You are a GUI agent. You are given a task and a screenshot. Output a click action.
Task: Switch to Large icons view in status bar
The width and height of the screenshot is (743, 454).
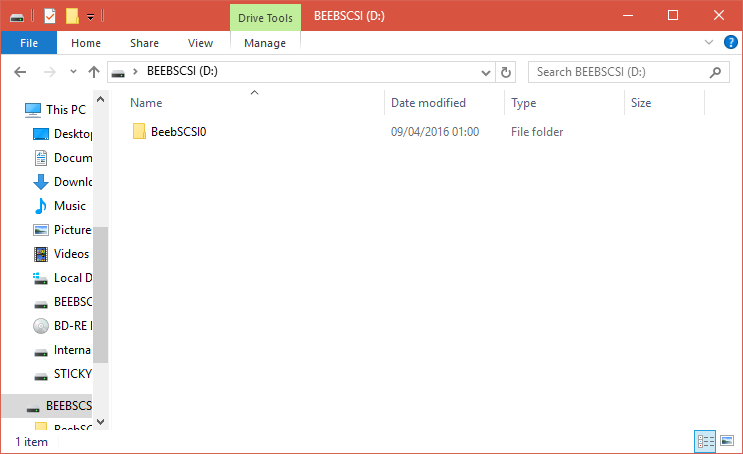tap(727, 441)
